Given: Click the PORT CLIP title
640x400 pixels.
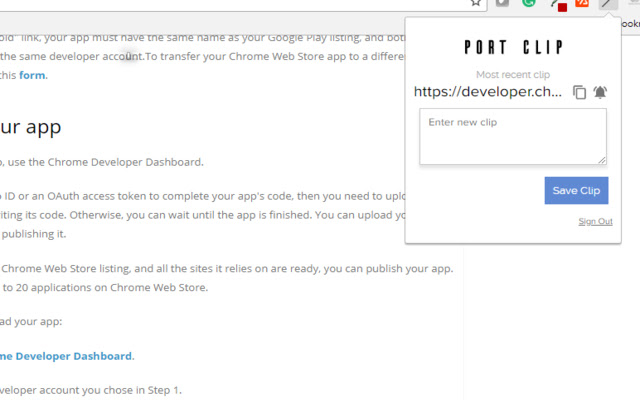Looking at the screenshot, I should coord(513,47).
